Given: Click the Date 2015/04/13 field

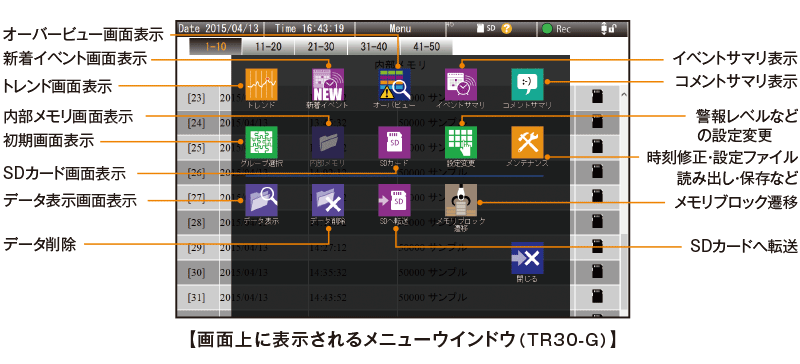Looking at the screenshot, I should [220, 29].
